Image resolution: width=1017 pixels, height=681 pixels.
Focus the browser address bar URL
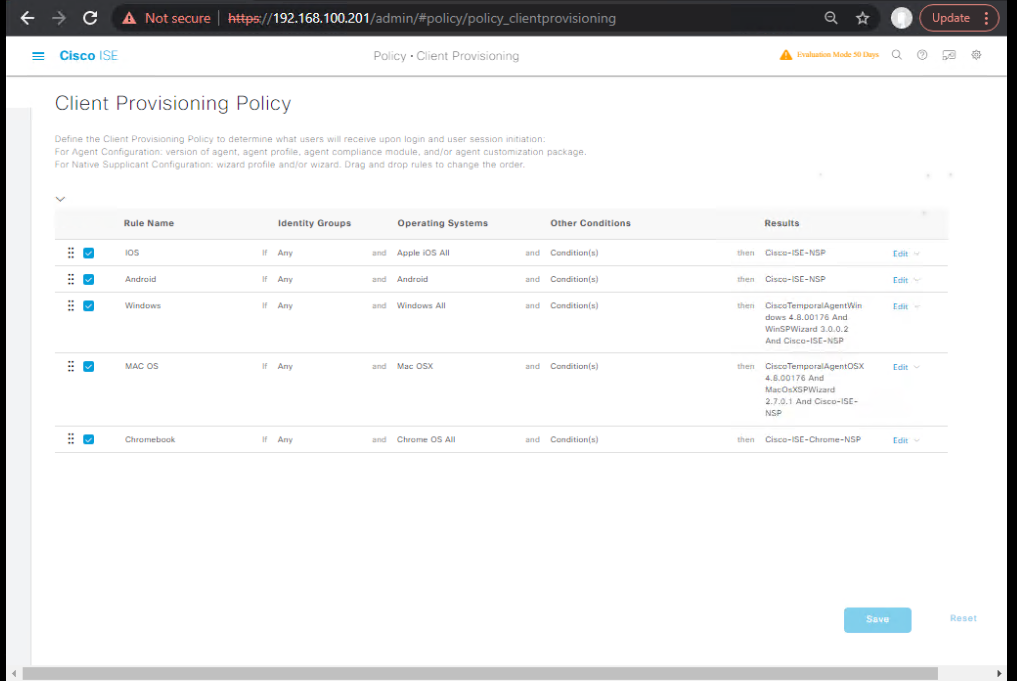tap(422, 18)
